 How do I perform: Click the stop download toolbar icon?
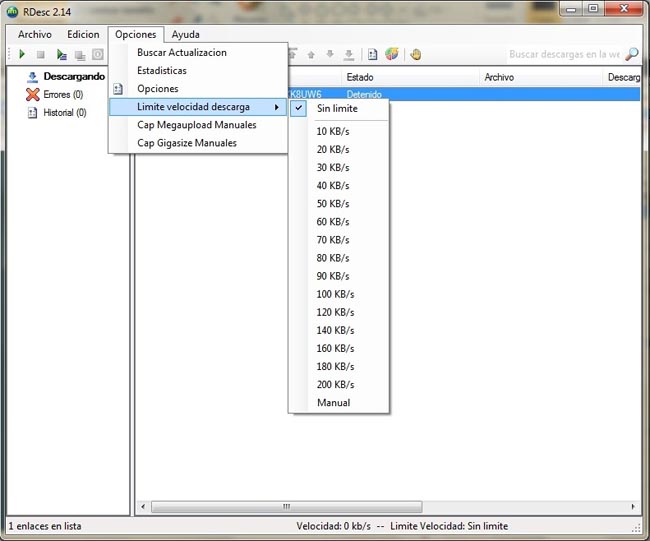click(x=41, y=54)
